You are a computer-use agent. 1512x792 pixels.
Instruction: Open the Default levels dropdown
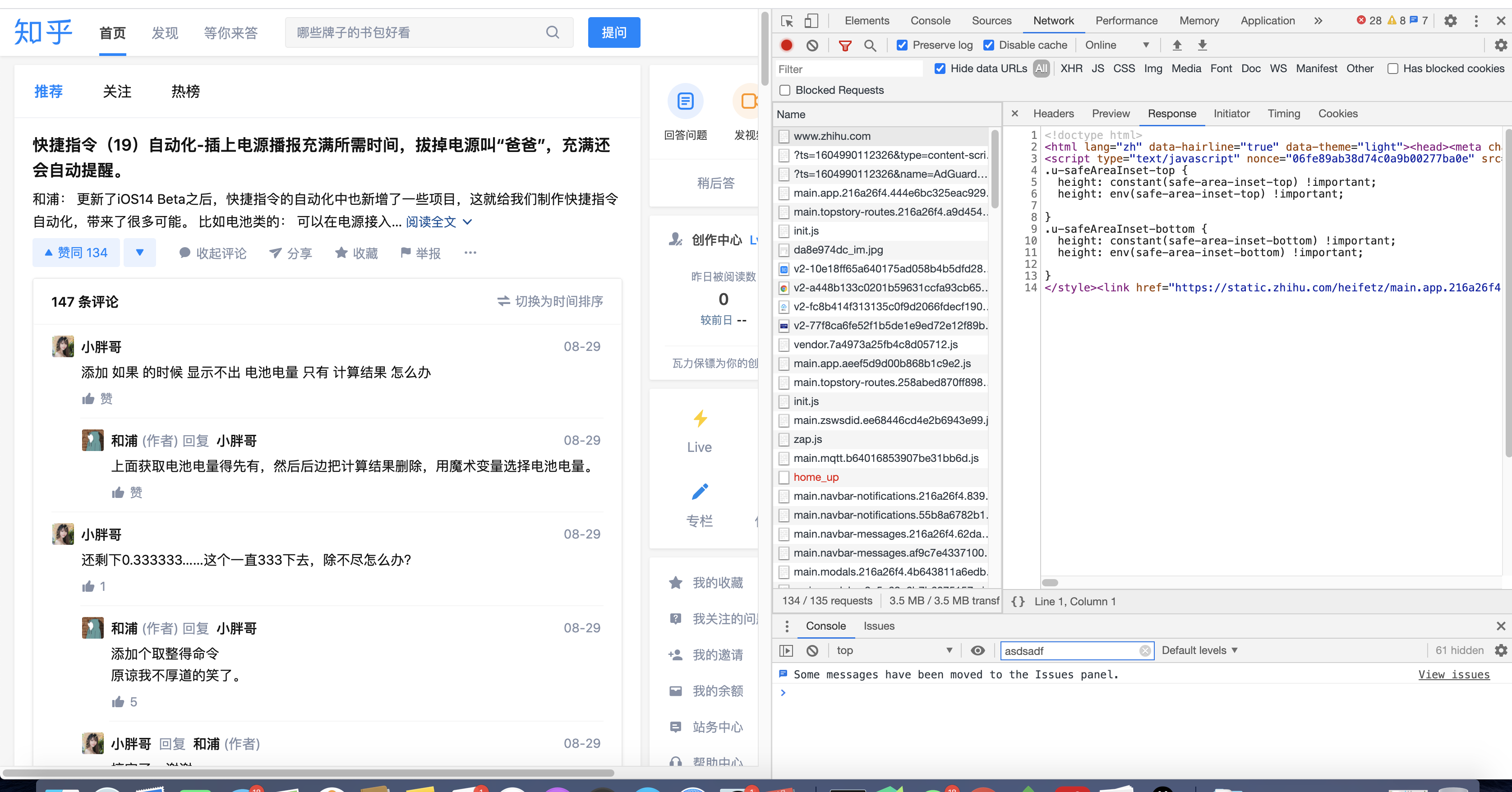[1199, 650]
